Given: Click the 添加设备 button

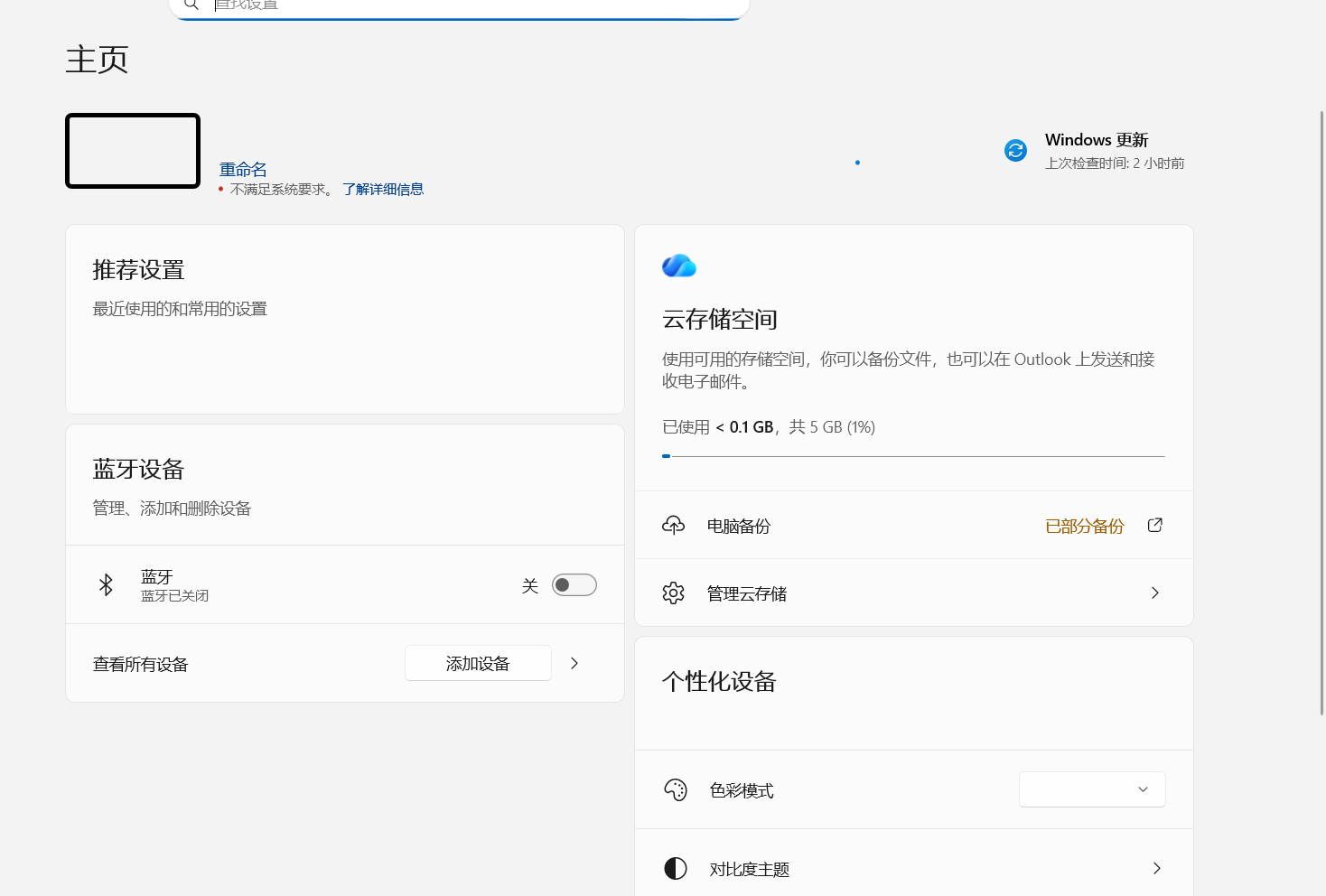Looking at the screenshot, I should 478,663.
